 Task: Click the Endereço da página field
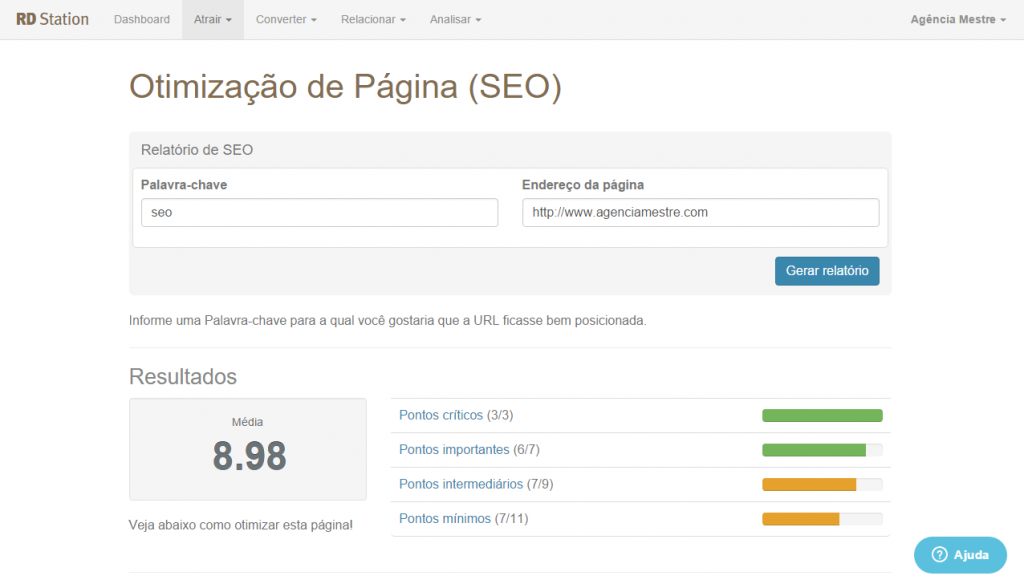700,212
